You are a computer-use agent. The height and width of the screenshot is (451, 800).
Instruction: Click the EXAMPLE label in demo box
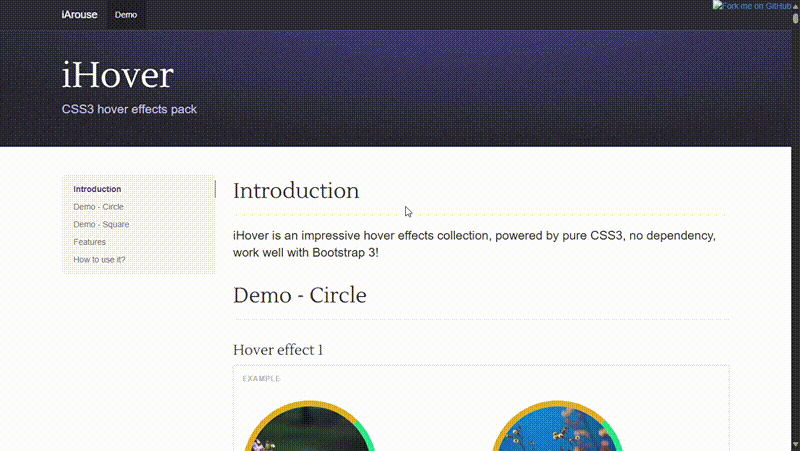point(261,379)
